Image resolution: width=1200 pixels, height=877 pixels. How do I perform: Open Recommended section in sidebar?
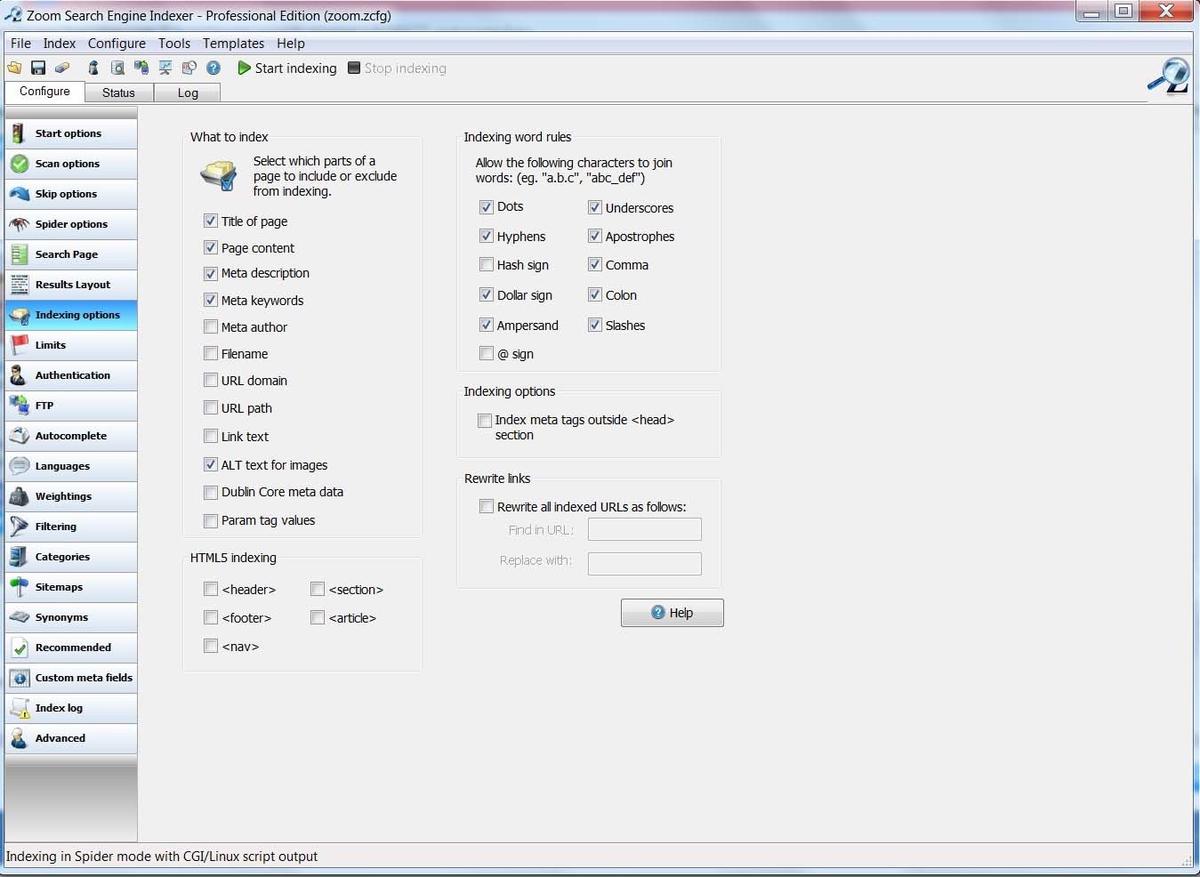[71, 648]
